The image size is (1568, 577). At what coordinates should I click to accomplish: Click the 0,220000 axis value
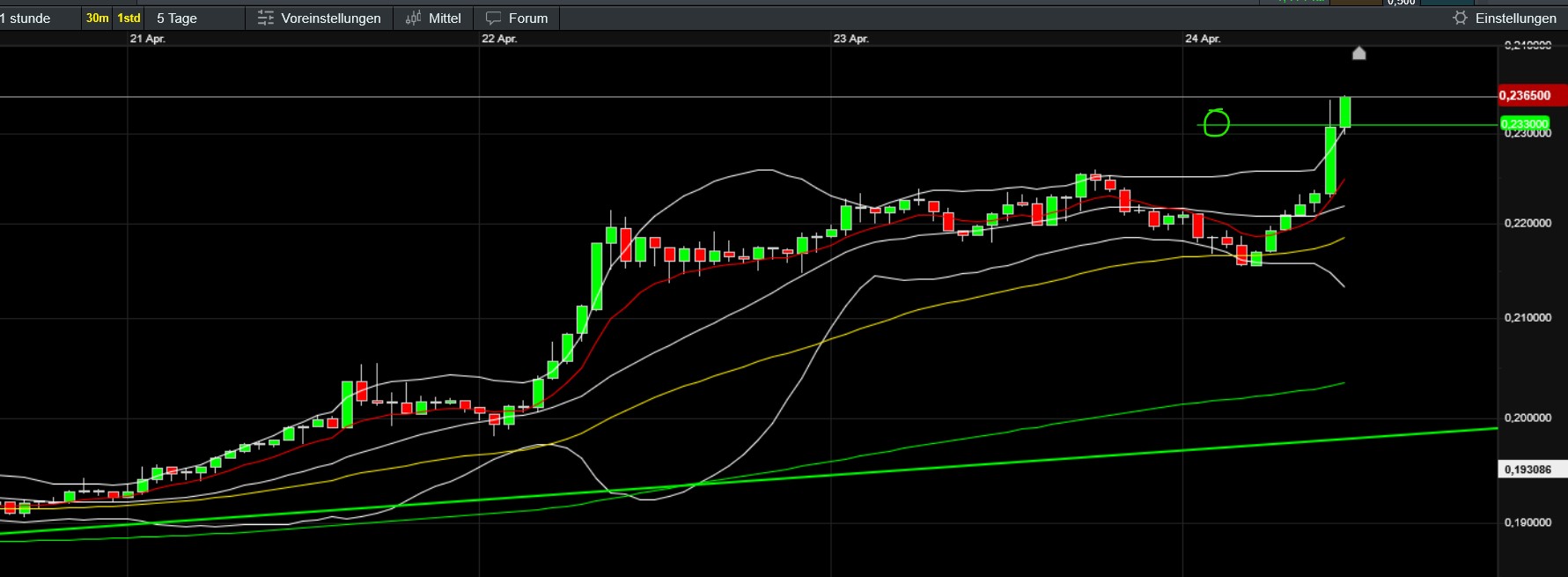point(1528,224)
